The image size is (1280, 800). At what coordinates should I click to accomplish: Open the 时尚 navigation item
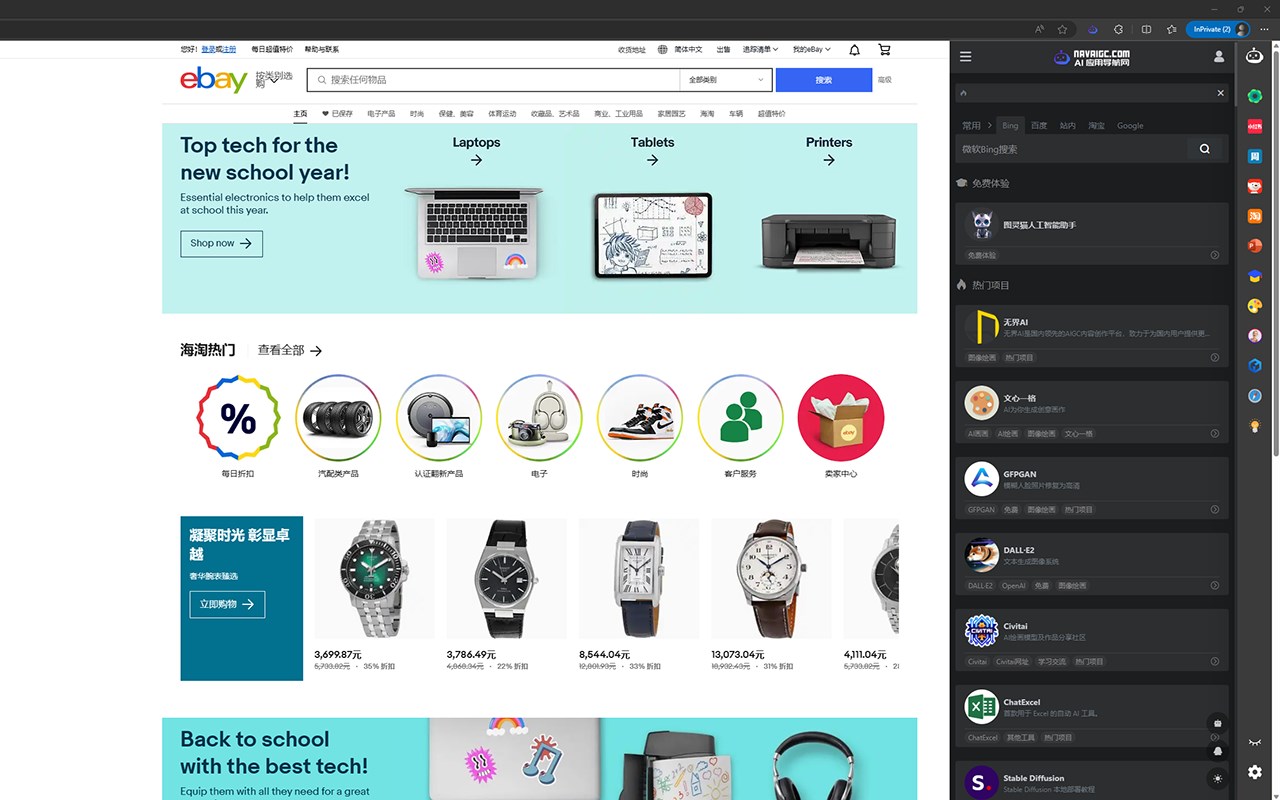(417, 114)
